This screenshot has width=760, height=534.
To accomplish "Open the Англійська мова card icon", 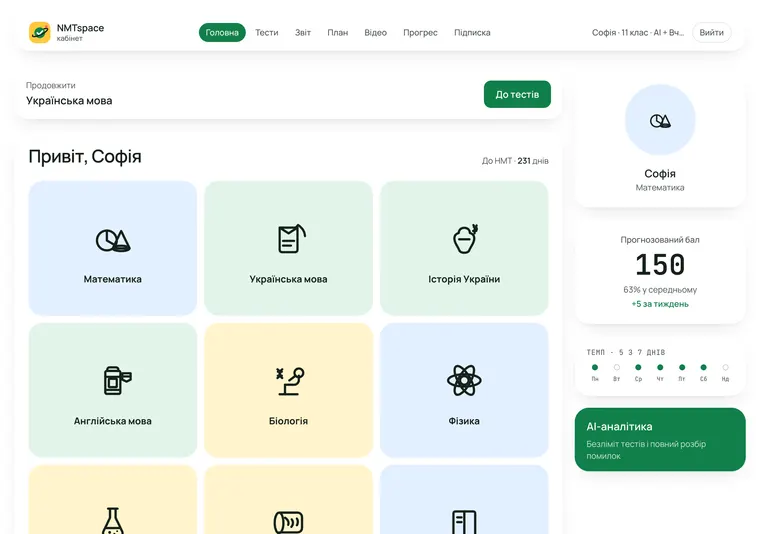I will pyautogui.click(x=117, y=380).
